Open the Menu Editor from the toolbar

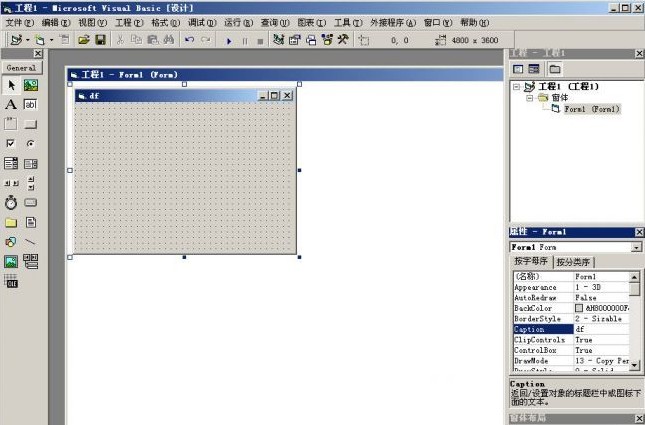pos(65,40)
